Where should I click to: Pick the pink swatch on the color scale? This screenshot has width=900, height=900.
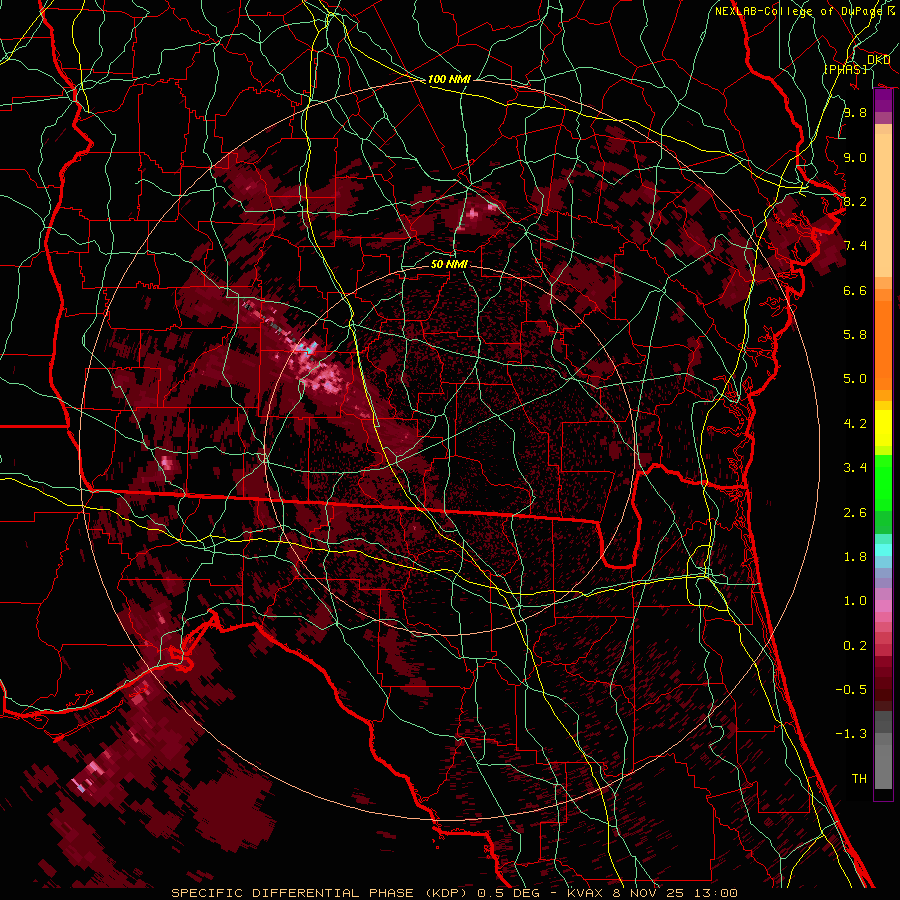(883, 606)
